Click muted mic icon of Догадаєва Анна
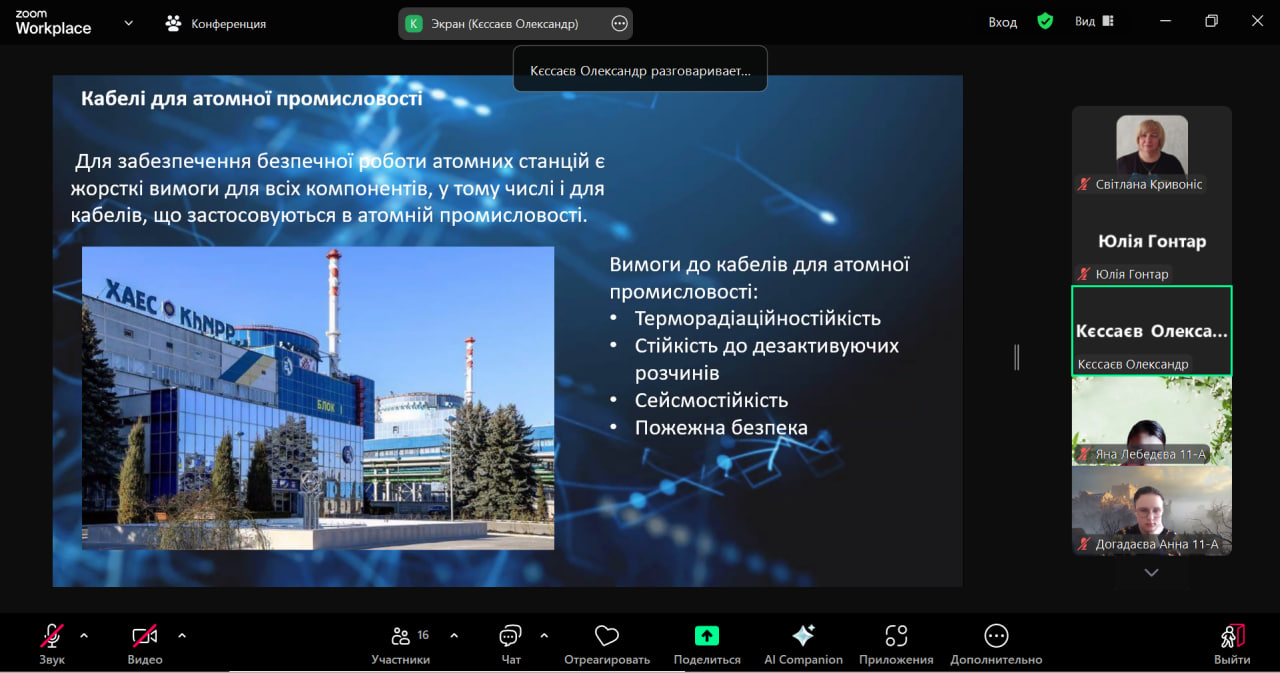Image resolution: width=1280 pixels, height=673 pixels. [1083, 544]
